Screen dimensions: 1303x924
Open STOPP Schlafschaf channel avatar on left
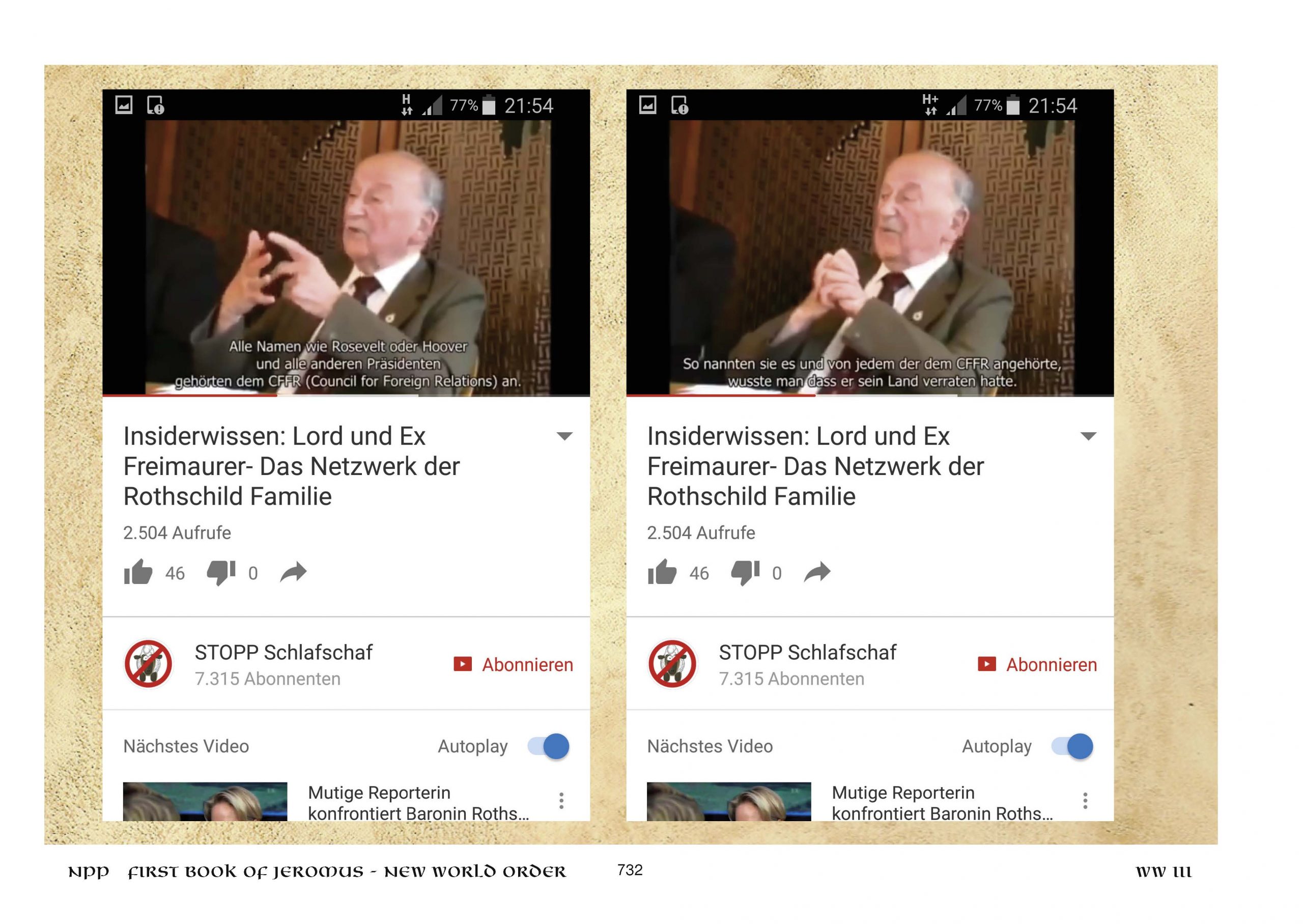149,664
